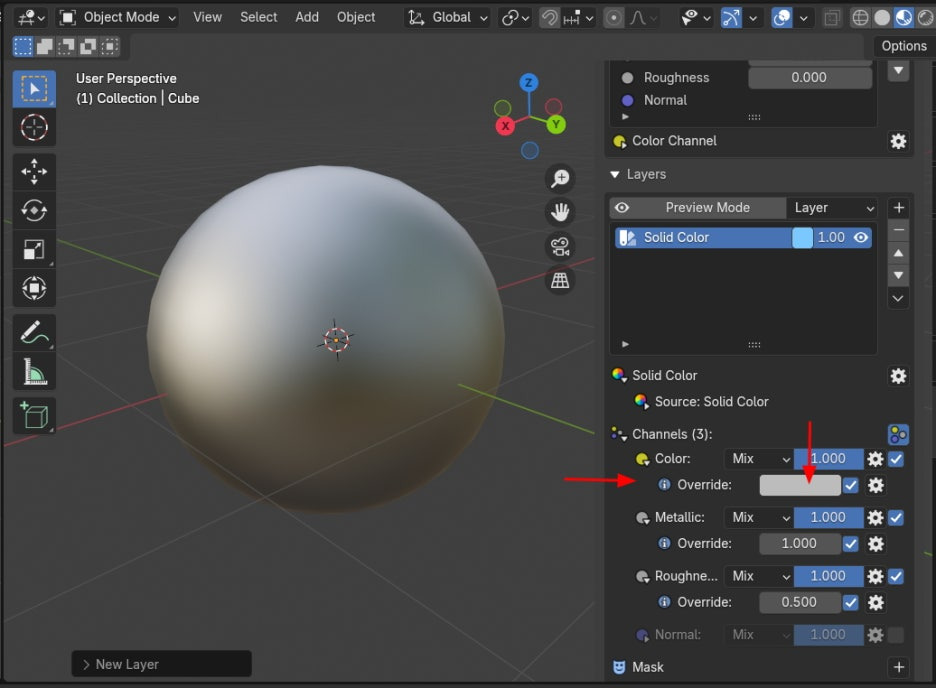The height and width of the screenshot is (688, 936).
Task: Open gear for Color Override
Action: (876, 485)
